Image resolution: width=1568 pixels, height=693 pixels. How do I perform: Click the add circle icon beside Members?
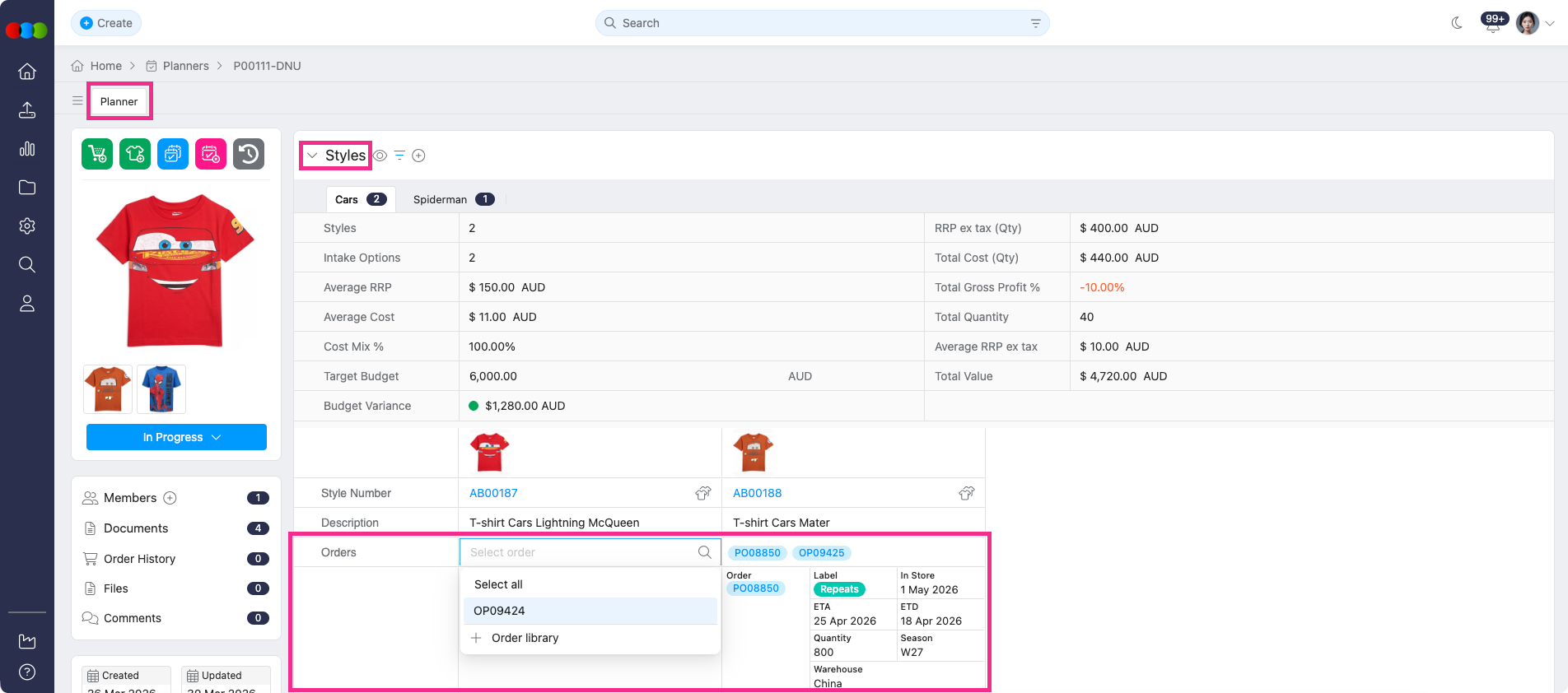pyautogui.click(x=170, y=498)
